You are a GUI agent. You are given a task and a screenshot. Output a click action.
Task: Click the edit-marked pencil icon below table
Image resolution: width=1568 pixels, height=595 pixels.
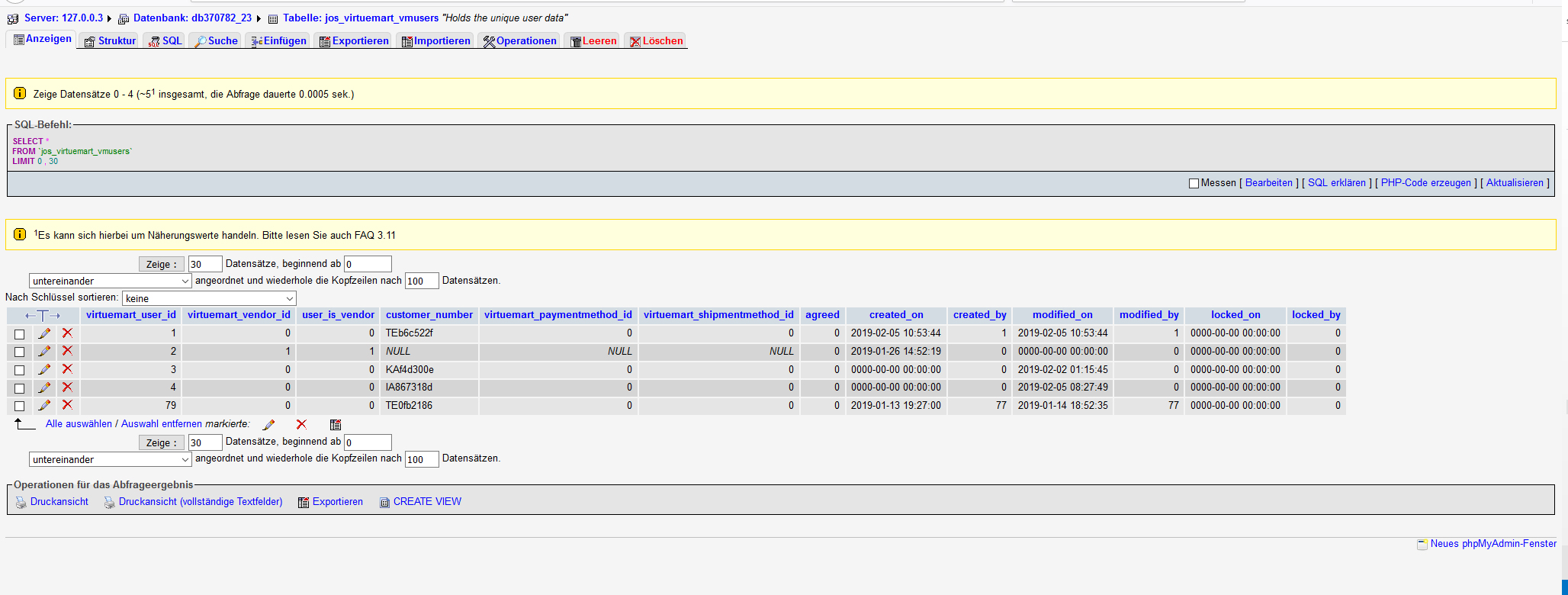point(268,425)
